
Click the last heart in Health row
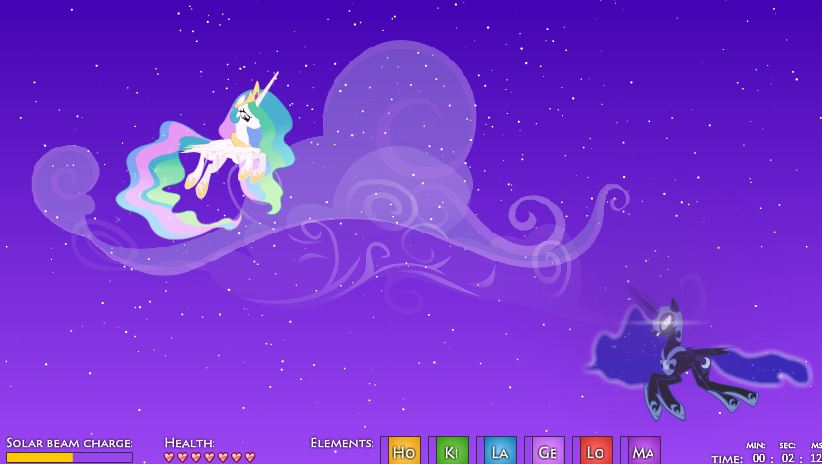250,457
